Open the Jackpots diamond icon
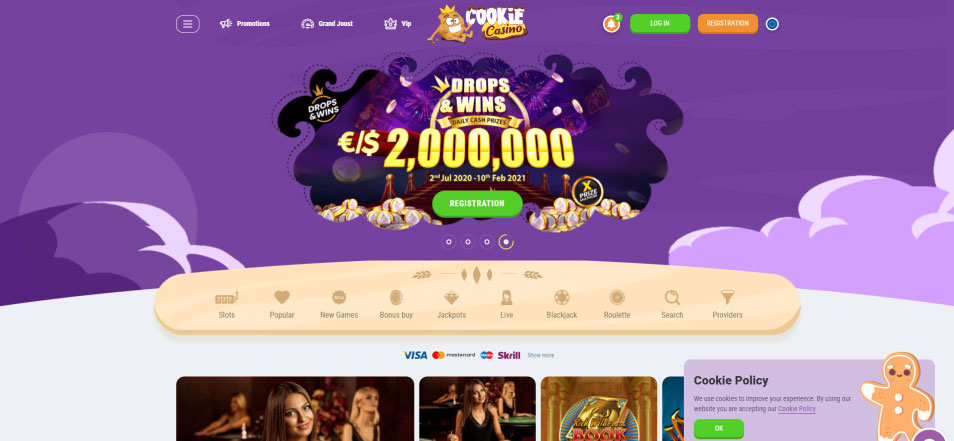 [451, 298]
